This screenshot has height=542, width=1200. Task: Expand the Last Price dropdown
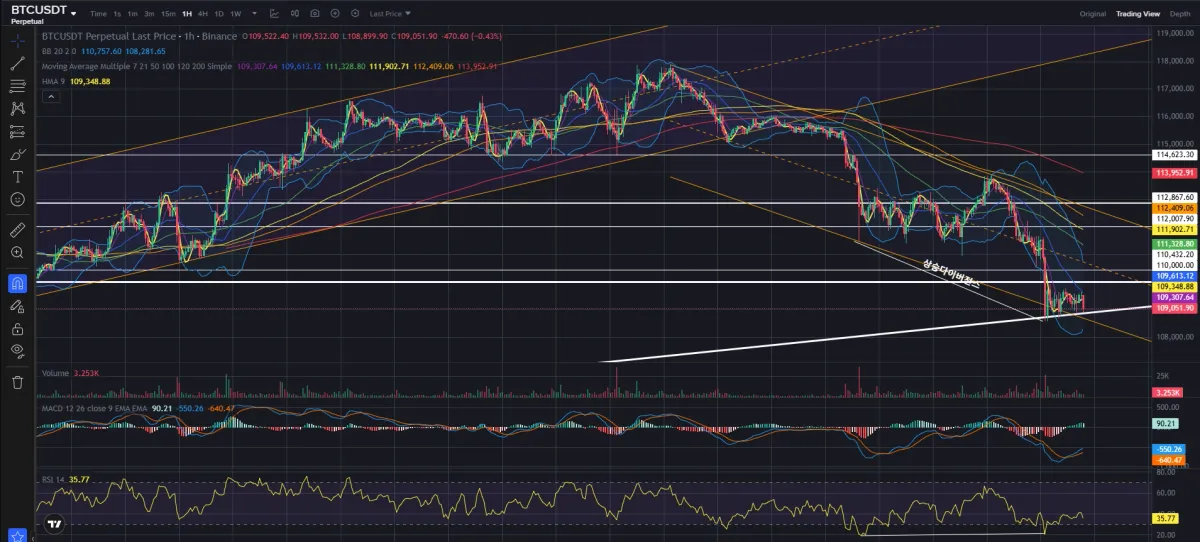pos(390,14)
